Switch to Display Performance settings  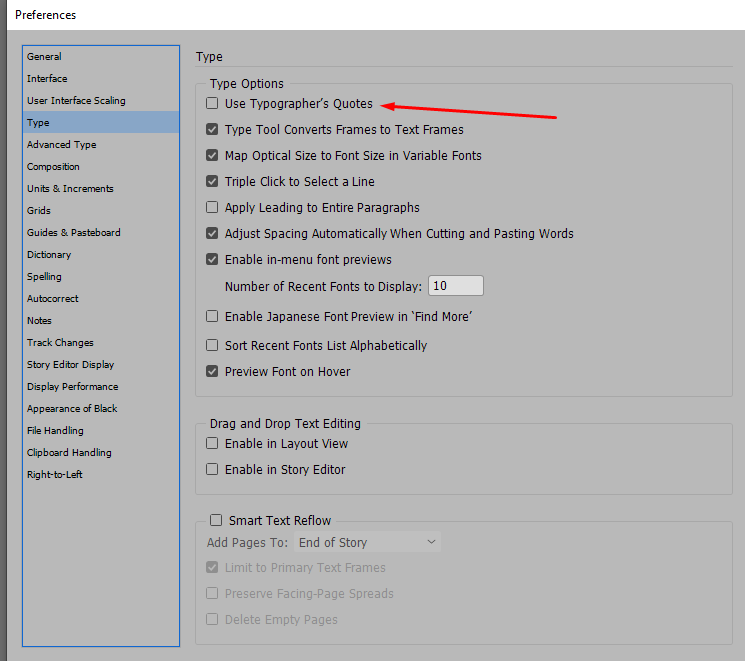72,387
